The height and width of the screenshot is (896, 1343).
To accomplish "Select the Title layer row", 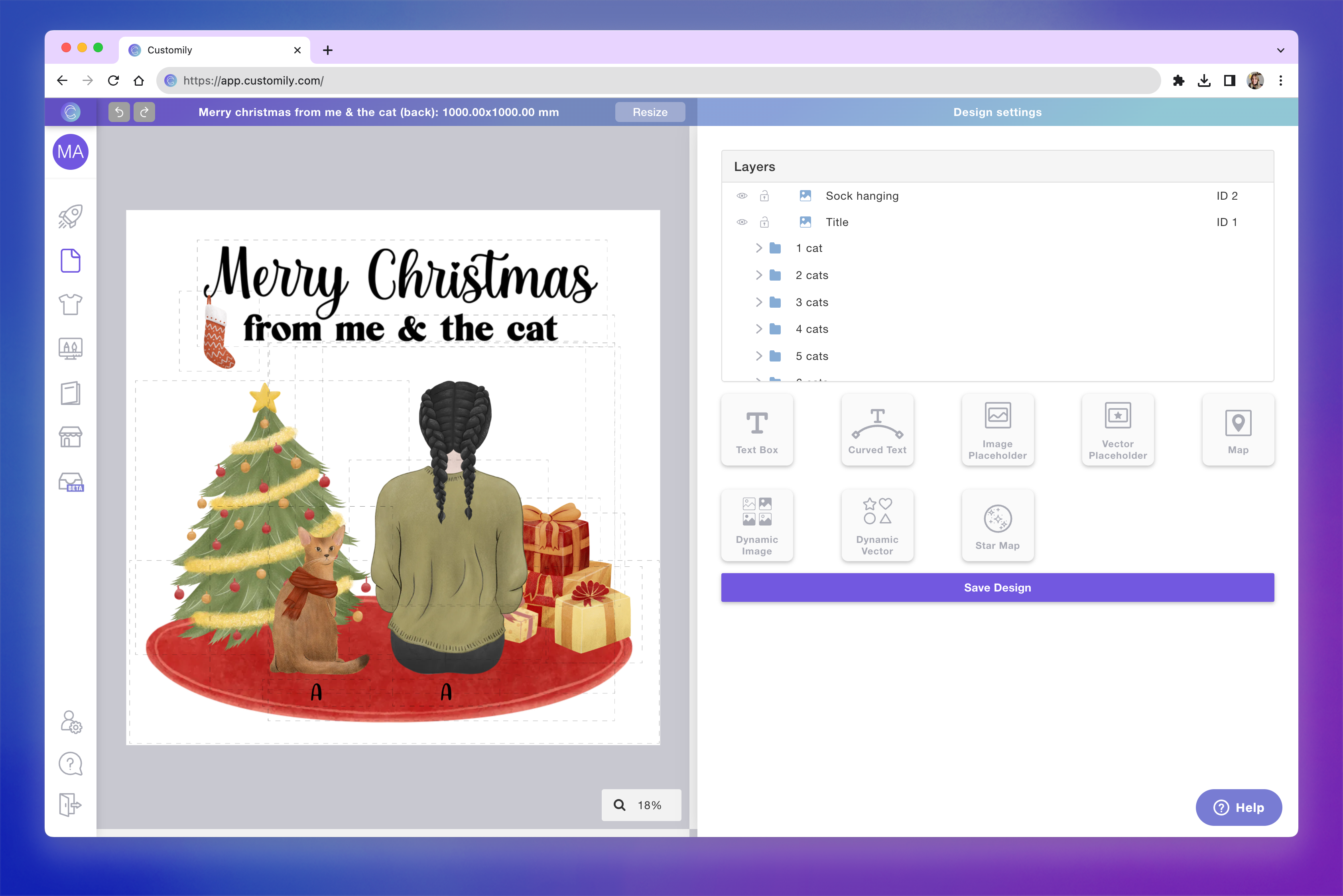I will [x=837, y=222].
